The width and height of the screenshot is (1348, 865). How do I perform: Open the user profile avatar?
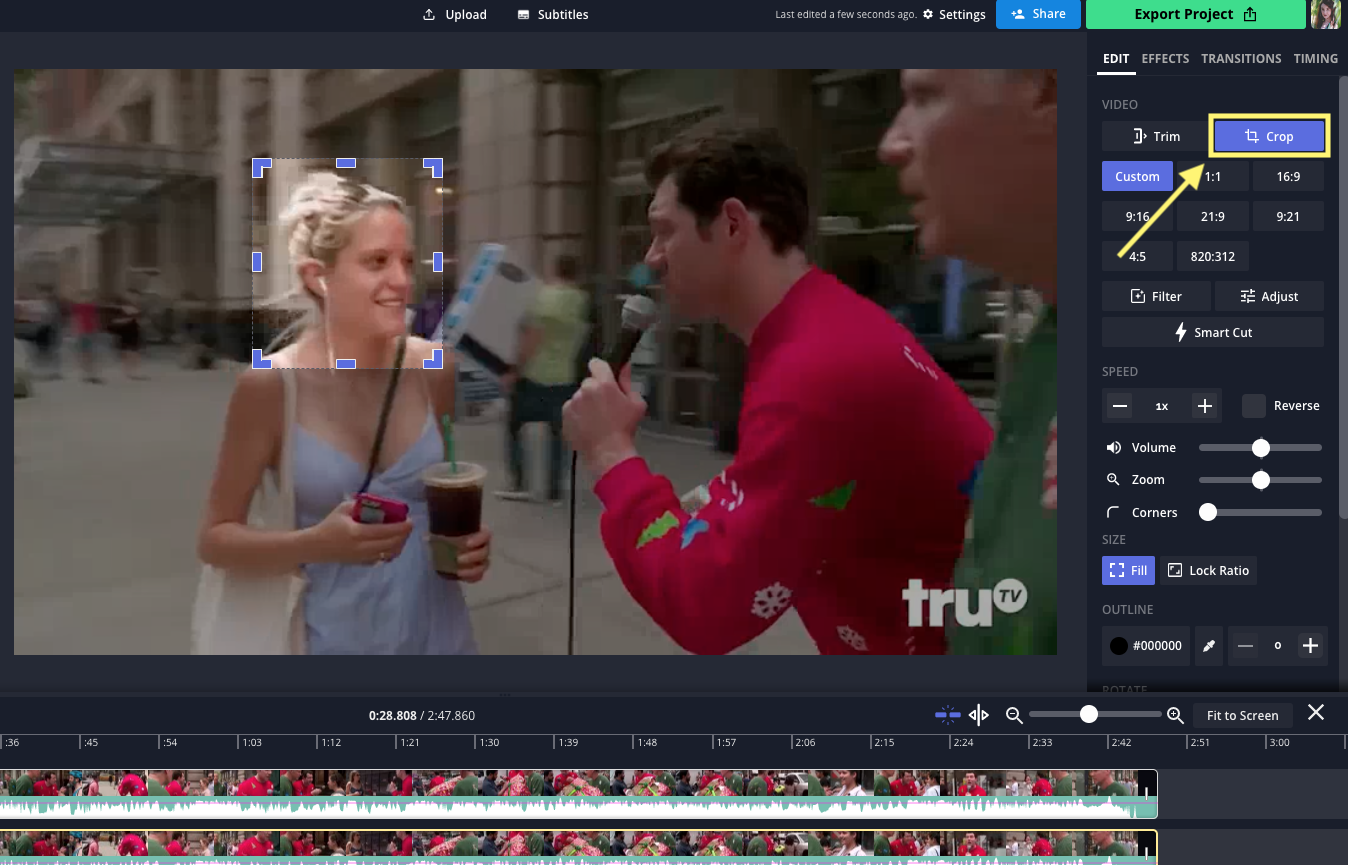pos(1325,15)
